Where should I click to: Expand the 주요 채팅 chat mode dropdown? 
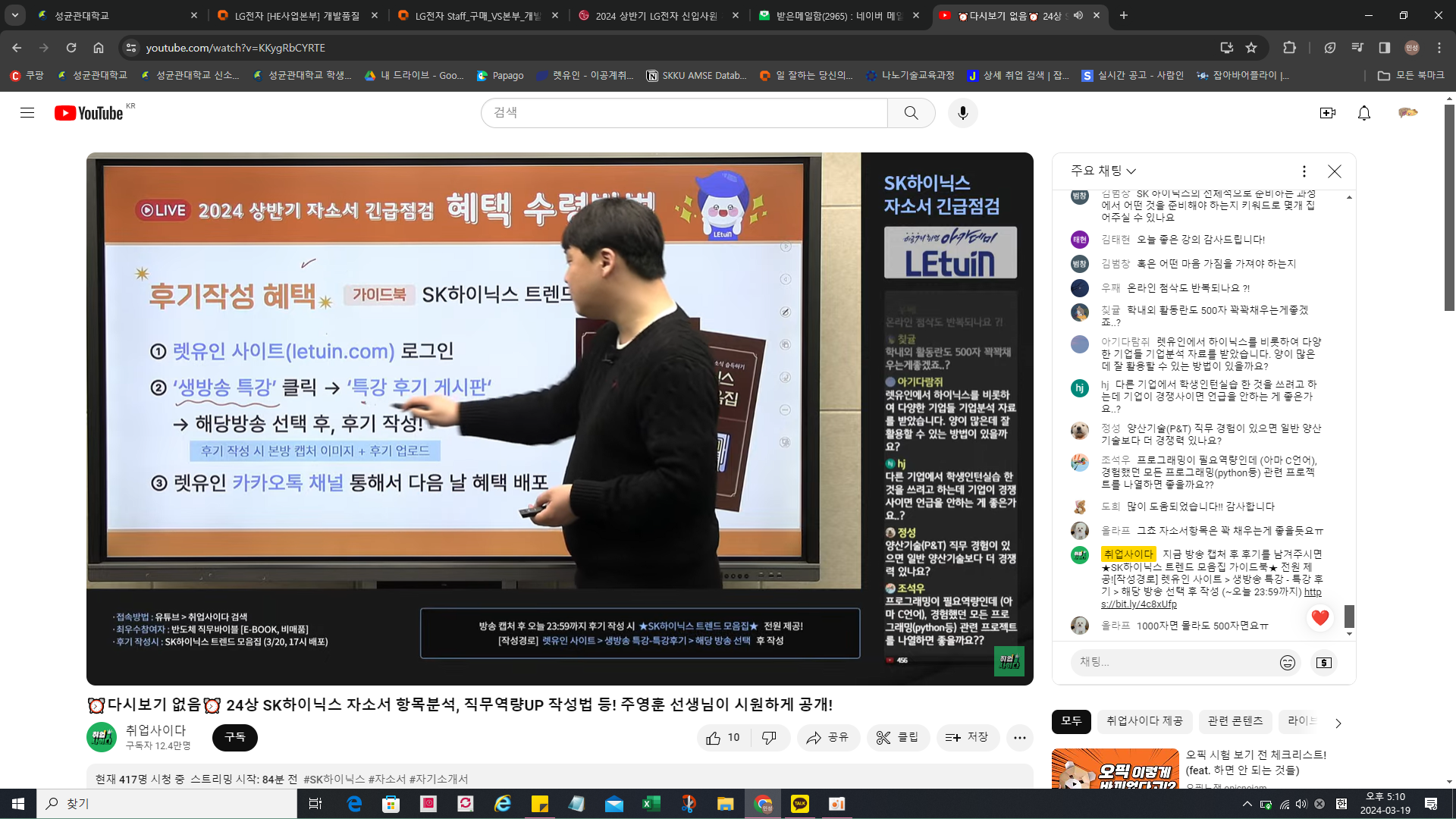[x=1103, y=171]
